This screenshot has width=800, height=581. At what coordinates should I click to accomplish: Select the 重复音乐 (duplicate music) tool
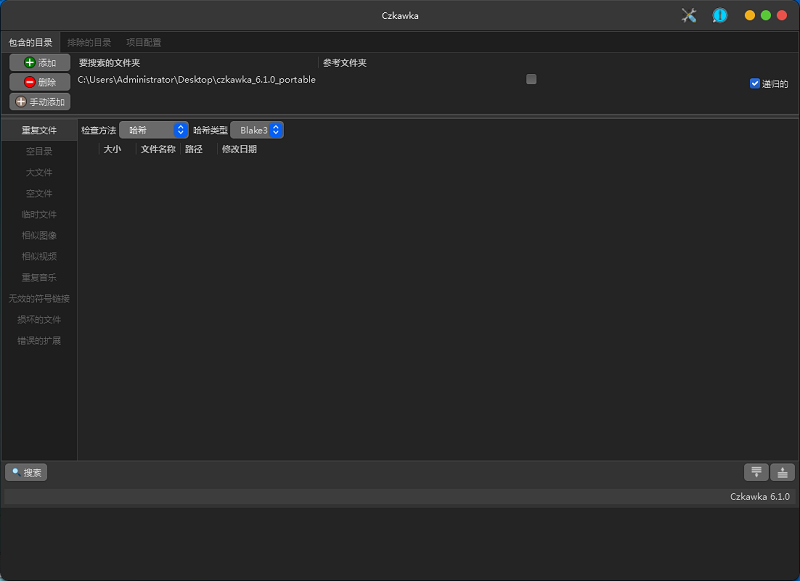(38, 277)
